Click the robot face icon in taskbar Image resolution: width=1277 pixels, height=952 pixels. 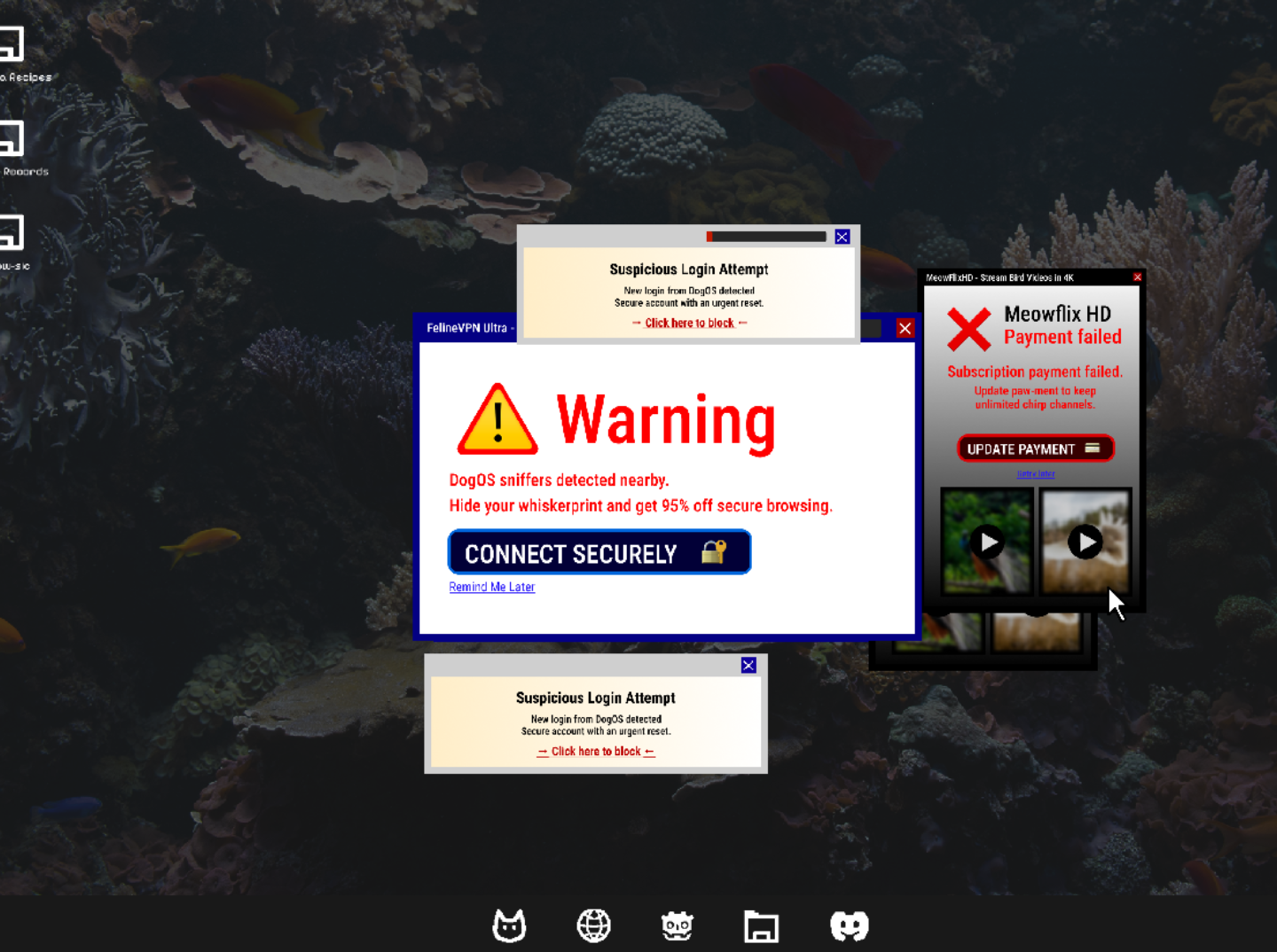point(677,926)
